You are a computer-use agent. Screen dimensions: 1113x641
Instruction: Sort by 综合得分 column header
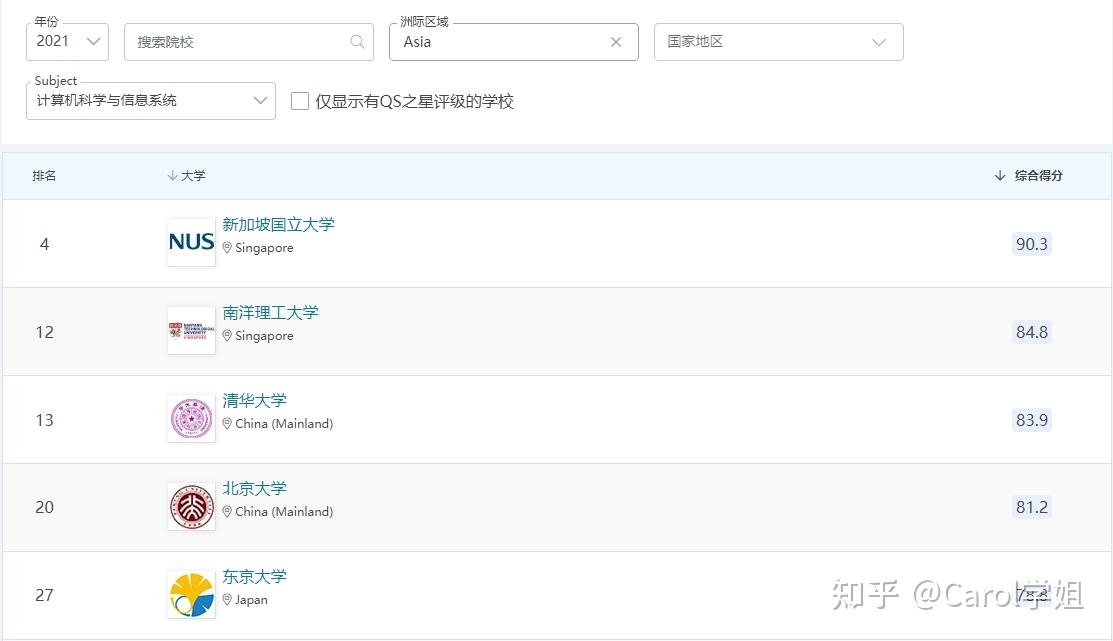coord(1029,175)
